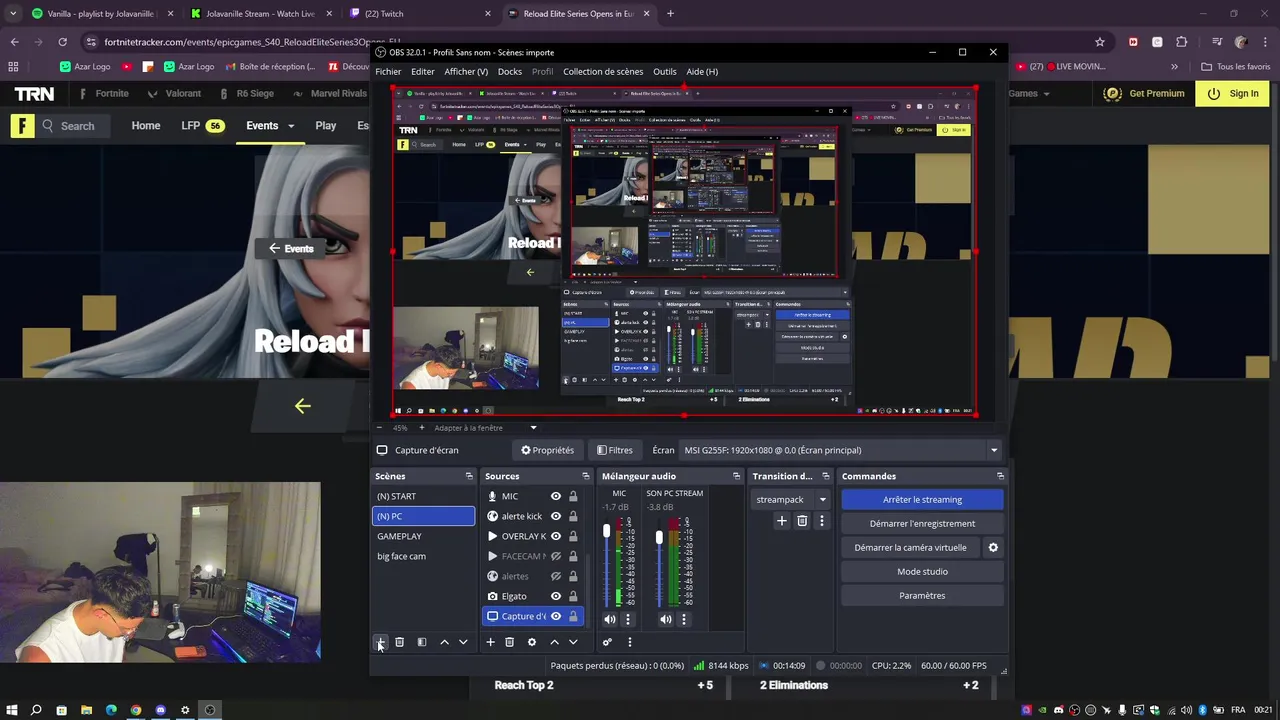Expand Events dropdown in TRN navigation
The height and width of the screenshot is (720, 1280).
pos(291,126)
